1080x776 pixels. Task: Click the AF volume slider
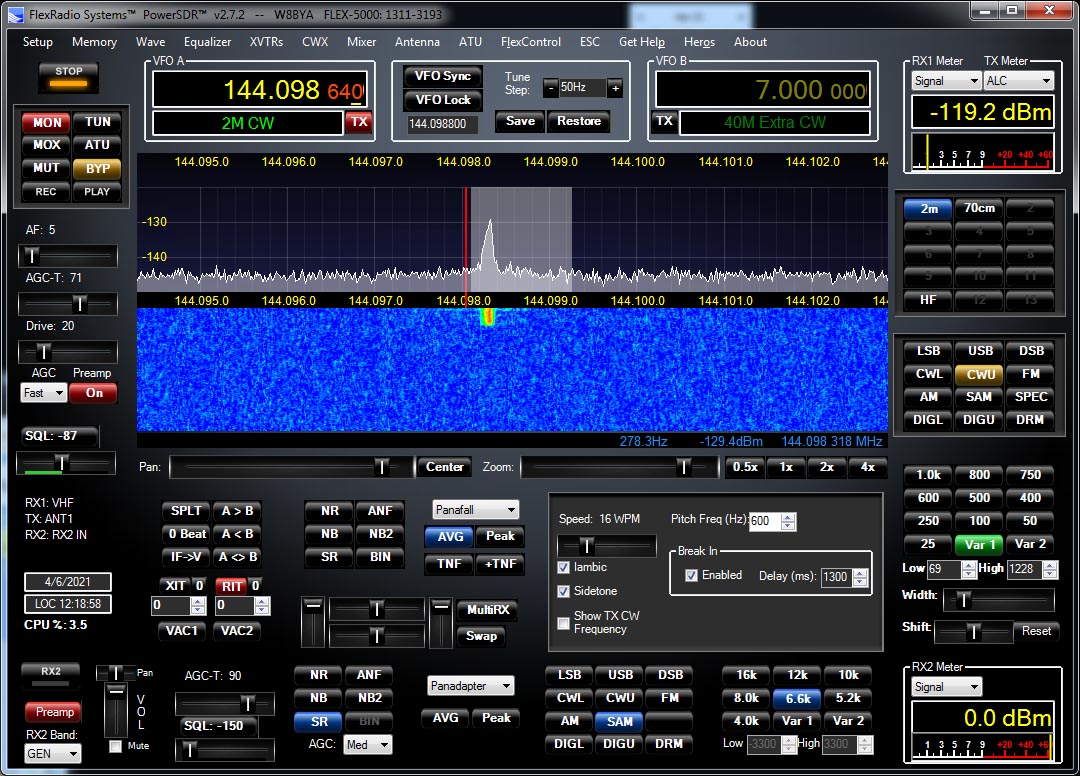(x=68, y=256)
